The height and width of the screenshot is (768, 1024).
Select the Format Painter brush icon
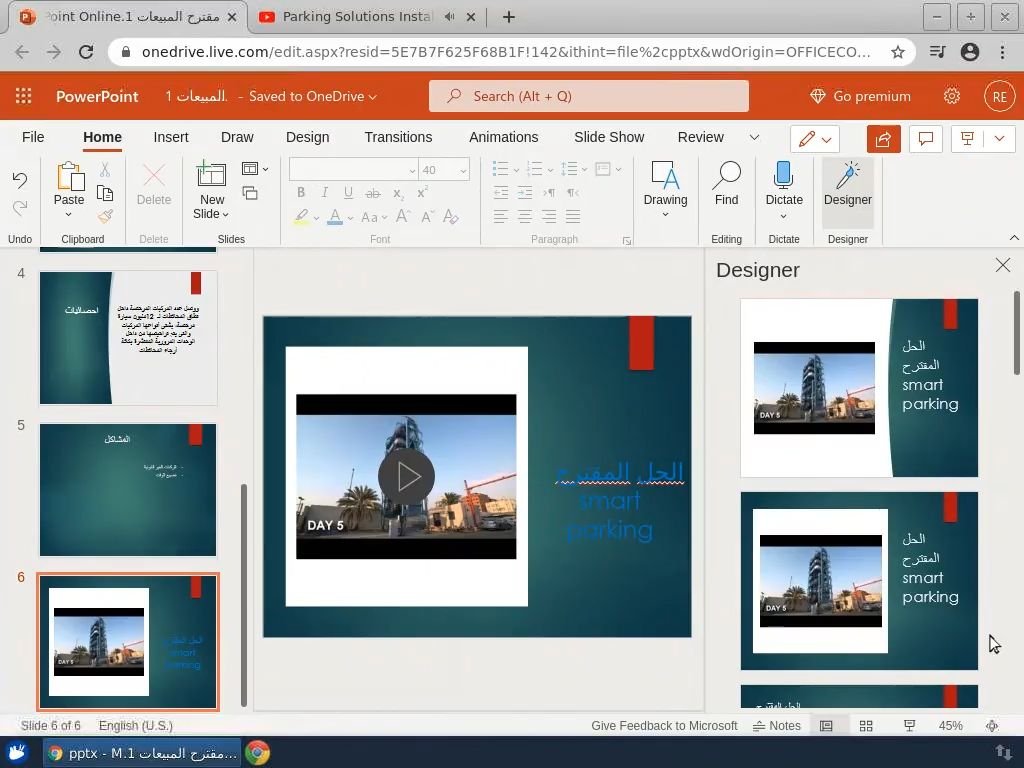tap(105, 216)
